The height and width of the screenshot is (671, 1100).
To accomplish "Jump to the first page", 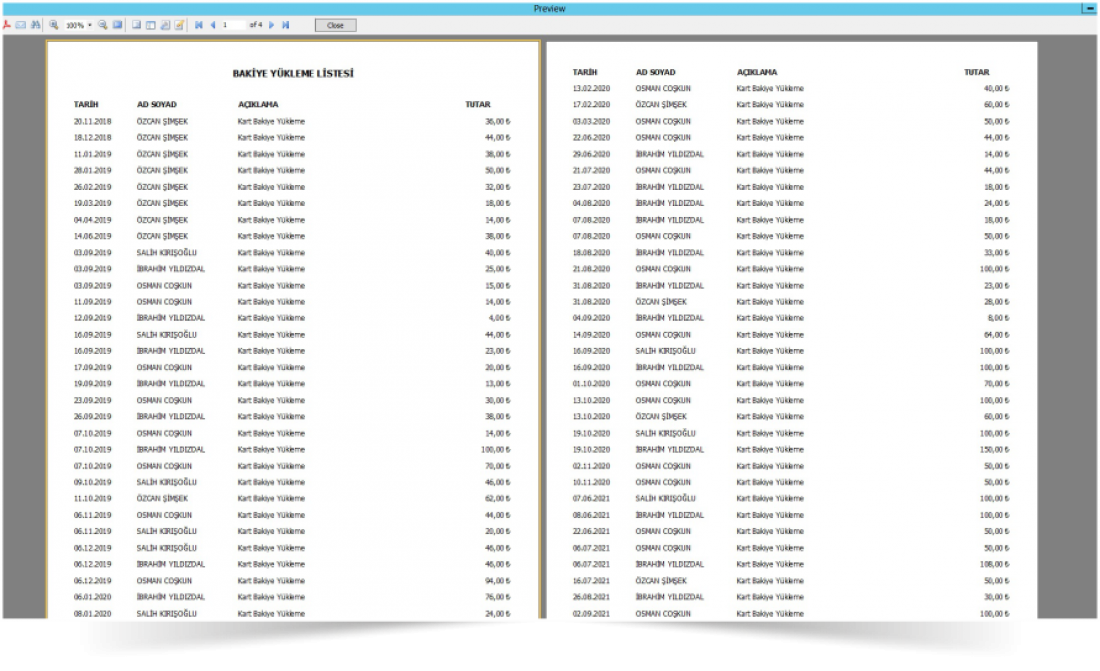I will point(198,24).
